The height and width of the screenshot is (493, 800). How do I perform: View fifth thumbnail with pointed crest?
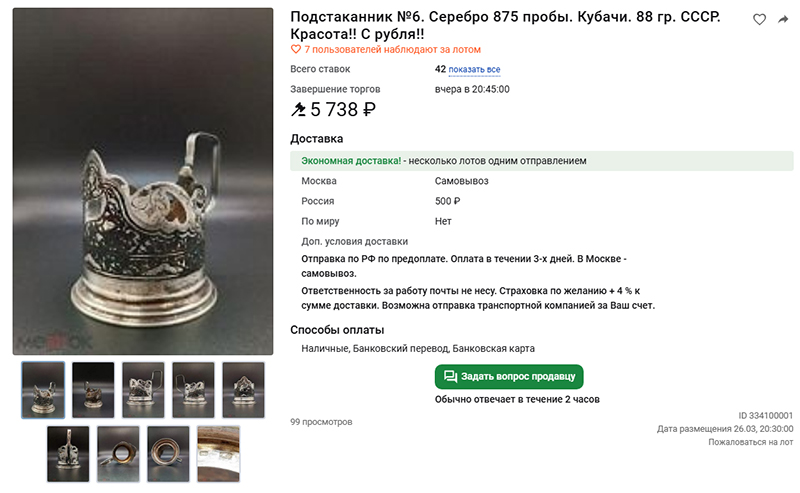point(243,390)
